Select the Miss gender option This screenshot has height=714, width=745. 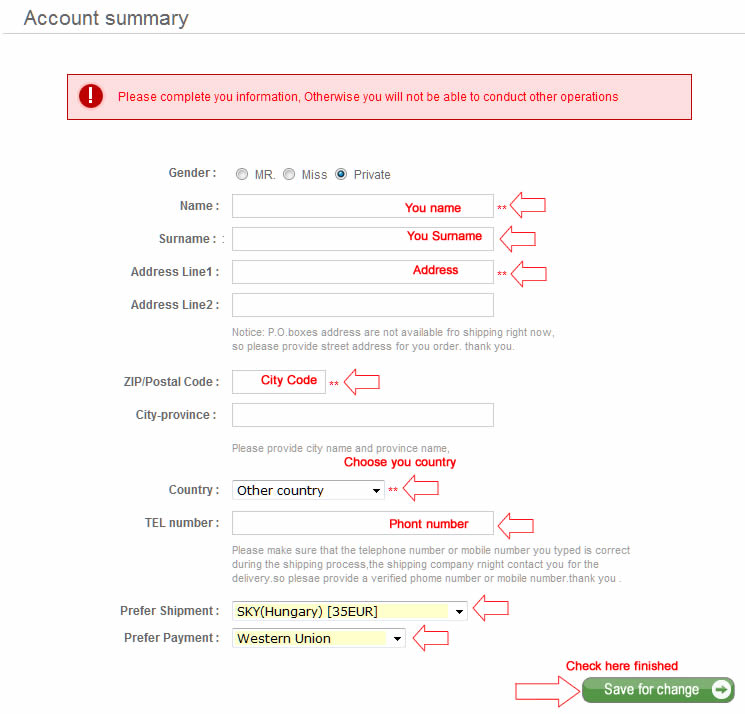coord(289,174)
